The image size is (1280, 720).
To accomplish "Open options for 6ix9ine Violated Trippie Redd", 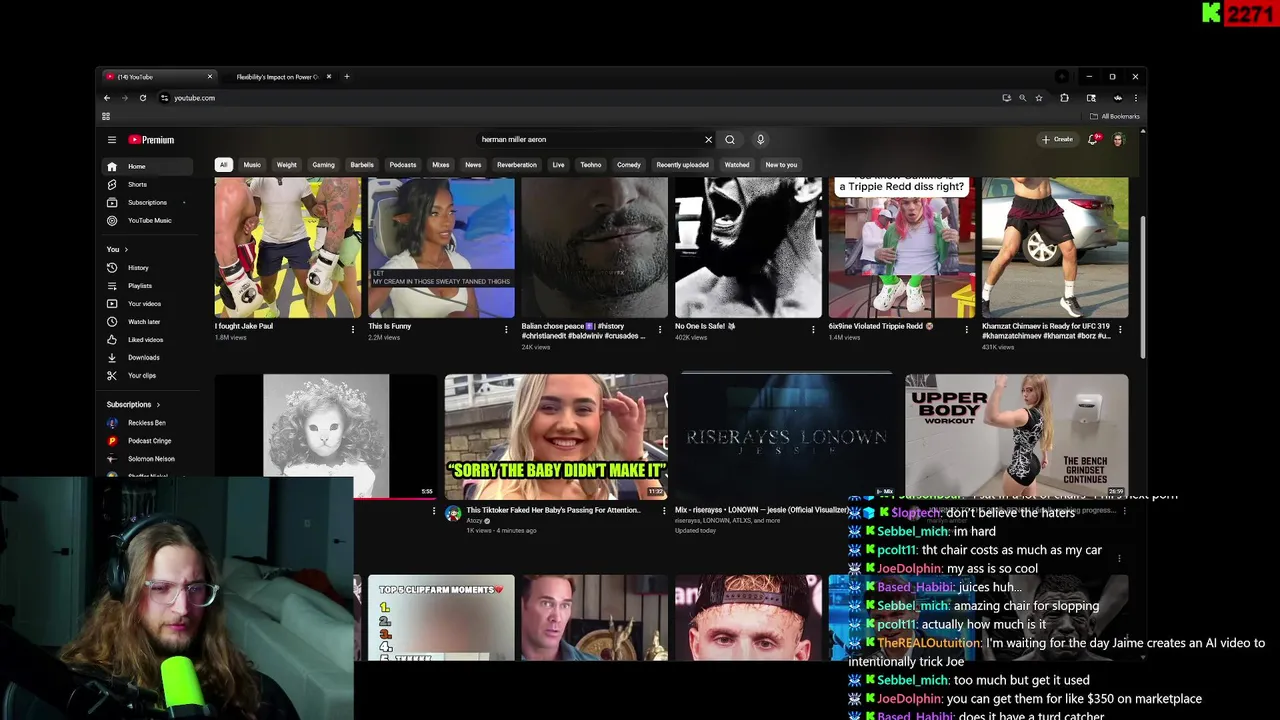I will [x=966, y=329].
